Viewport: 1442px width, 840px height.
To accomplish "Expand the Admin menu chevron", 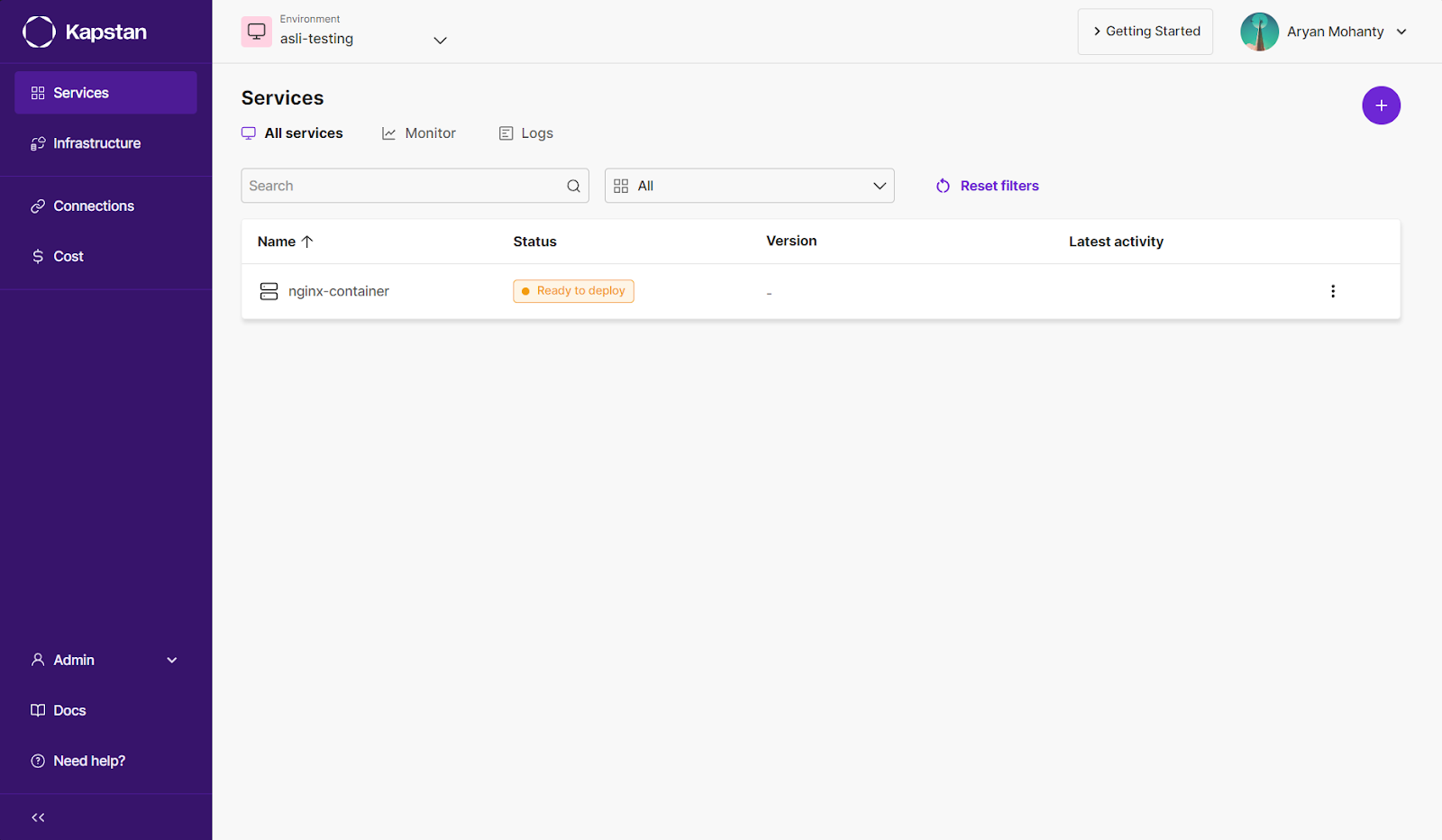I will point(172,661).
